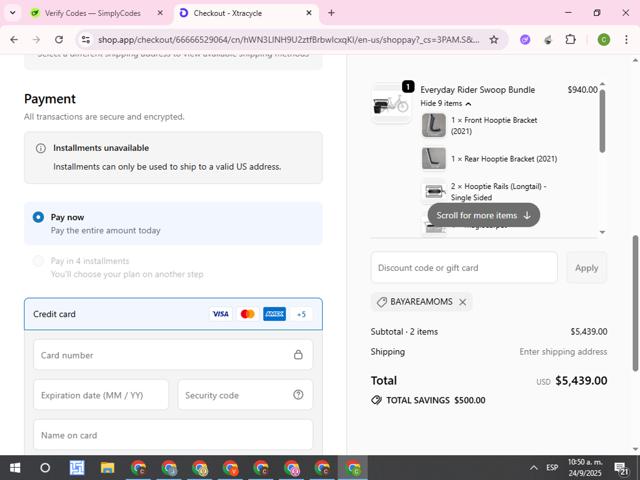Click the Installments unavailable info icon
640x480 pixels.
click(40, 148)
